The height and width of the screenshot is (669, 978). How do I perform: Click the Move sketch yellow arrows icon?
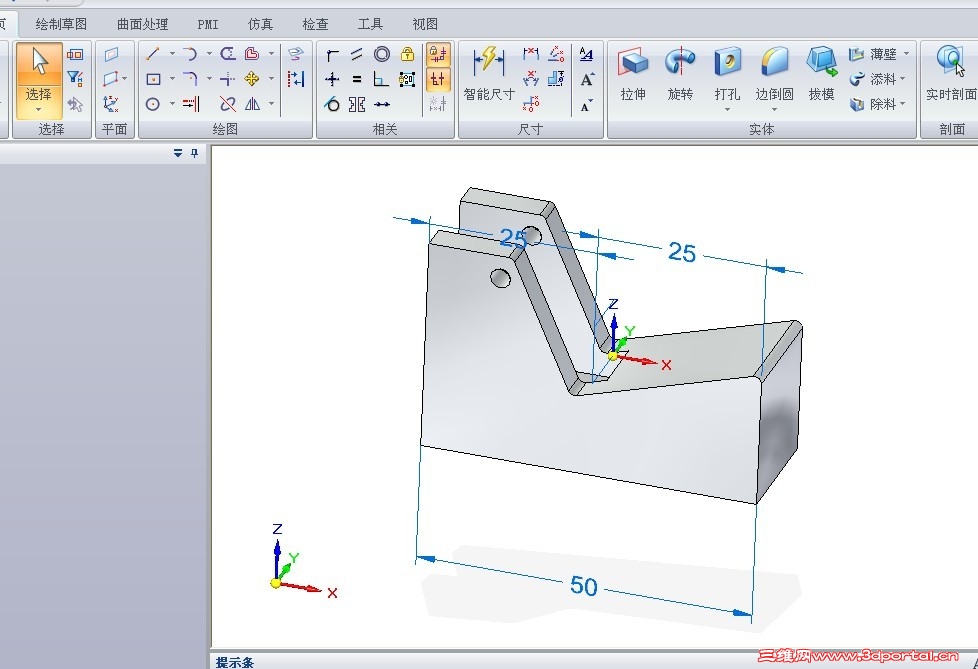pyautogui.click(x=252, y=79)
